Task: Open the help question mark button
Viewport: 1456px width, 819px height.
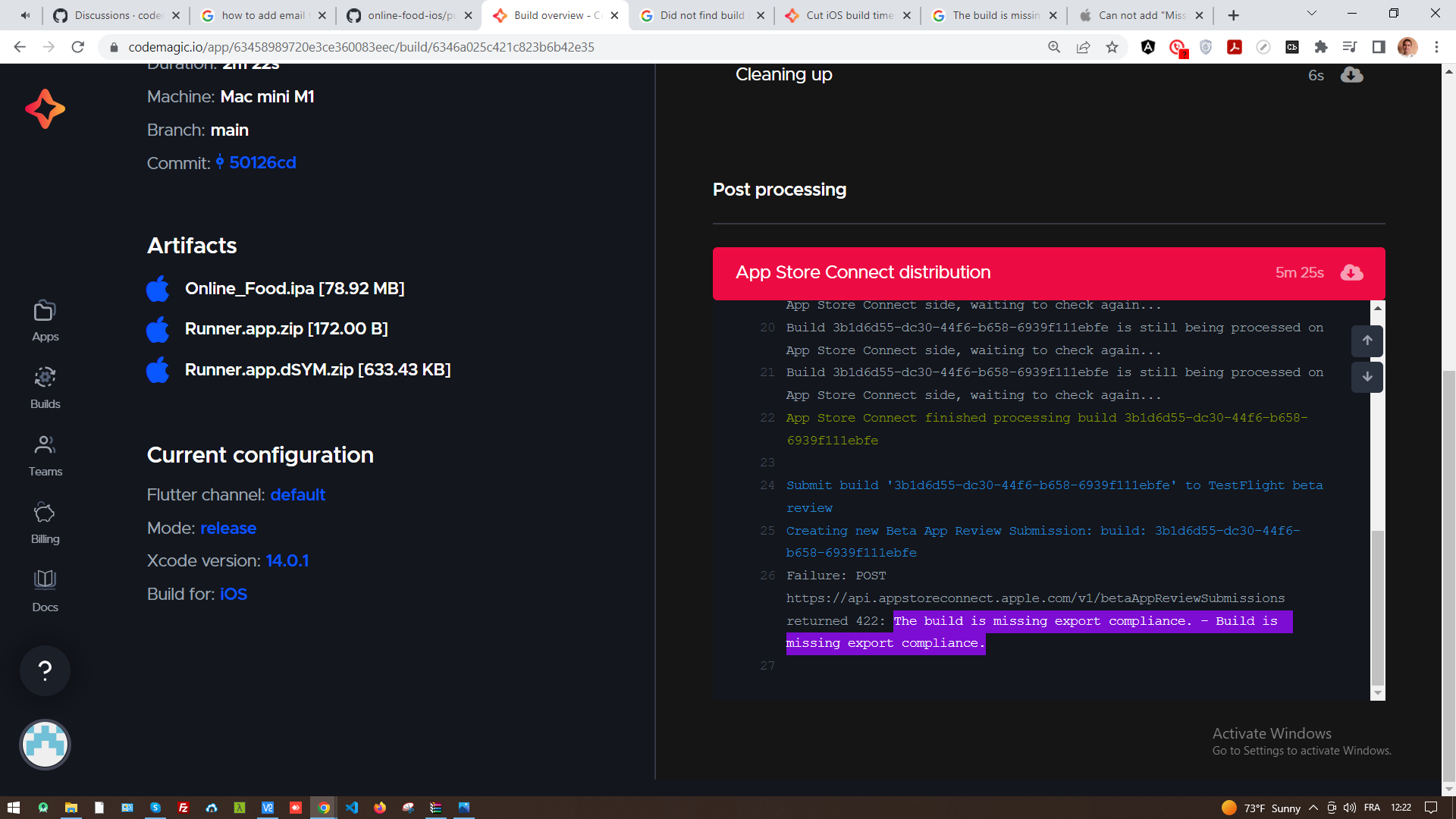Action: [x=45, y=670]
